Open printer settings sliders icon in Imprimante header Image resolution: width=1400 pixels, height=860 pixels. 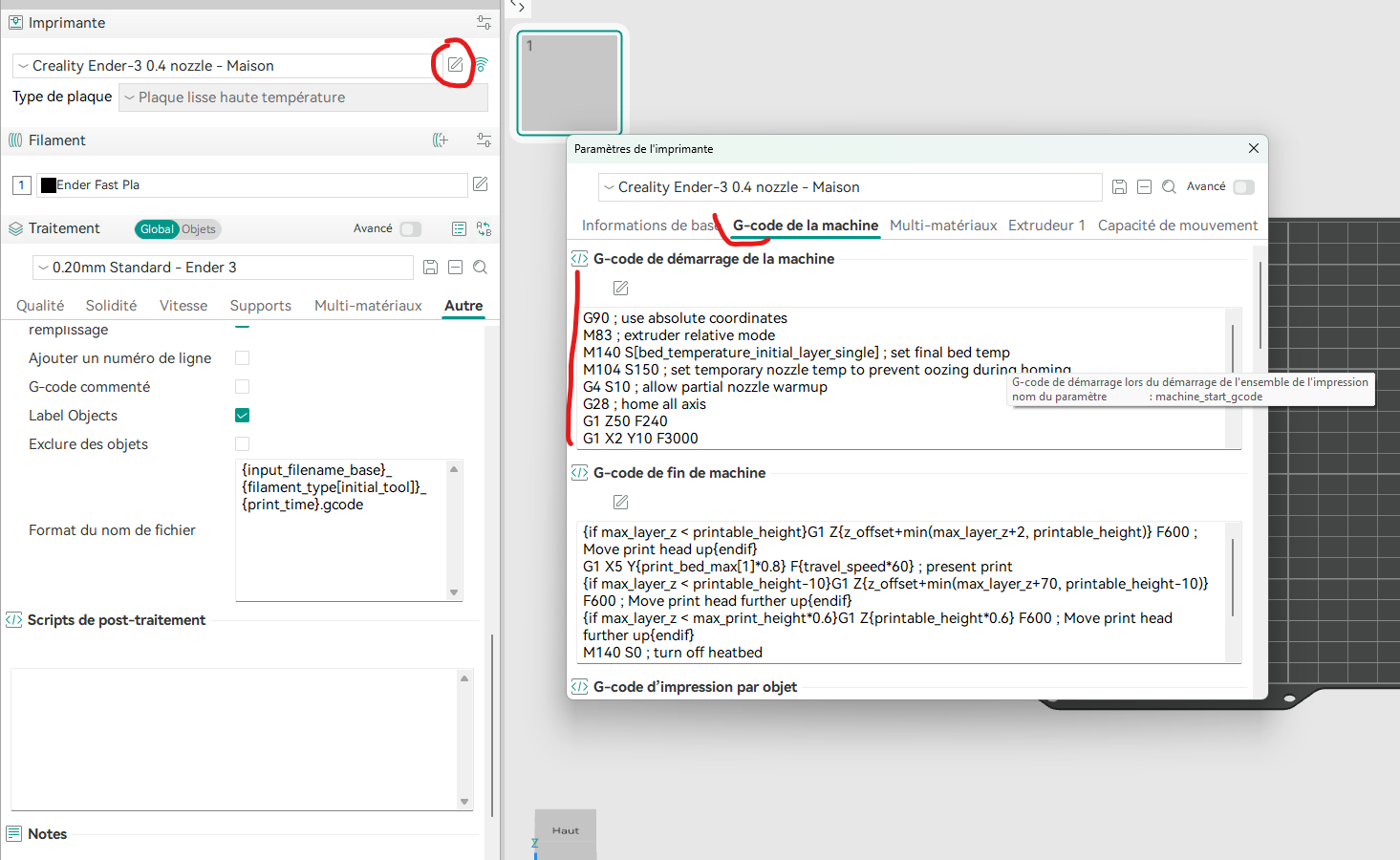[x=484, y=22]
